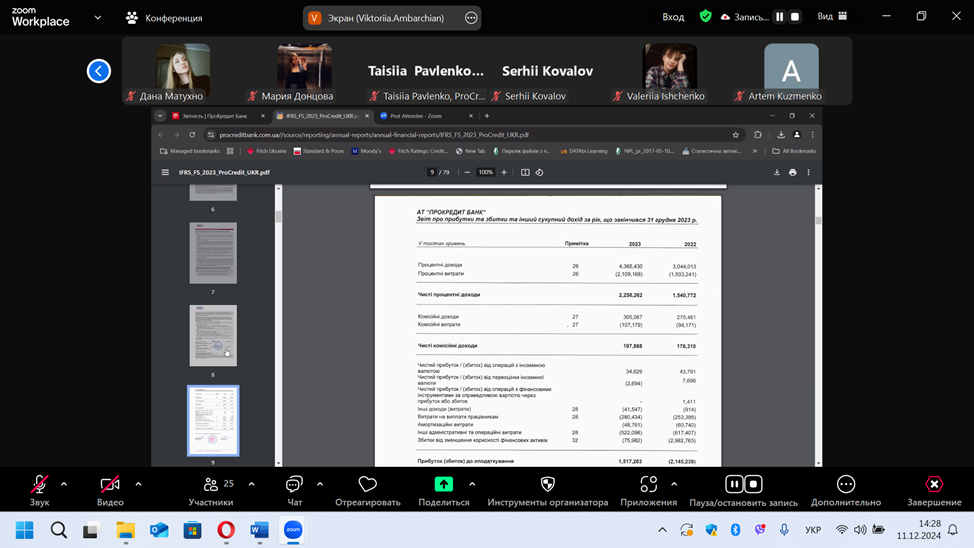Viewport: 974px width, 548px height.
Task: Open Инструменты организатора host tools
Action: [x=547, y=490]
